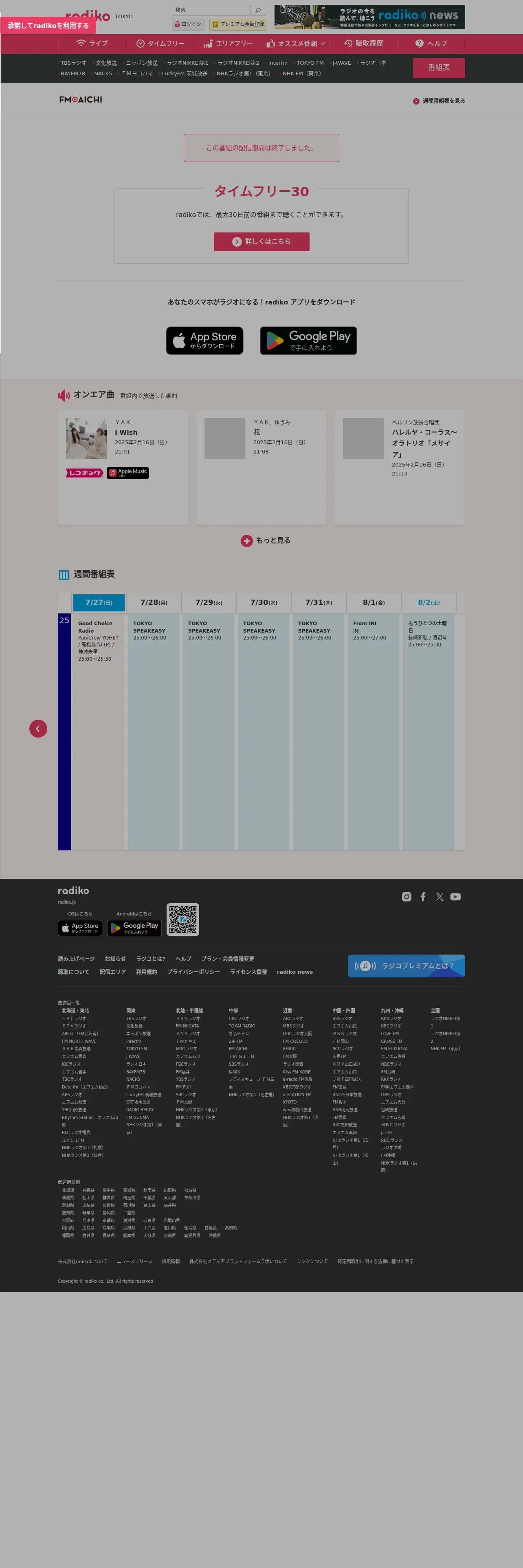Click the オンエア曲 speaker icon
This screenshot has width=523, height=1568.
(x=64, y=396)
